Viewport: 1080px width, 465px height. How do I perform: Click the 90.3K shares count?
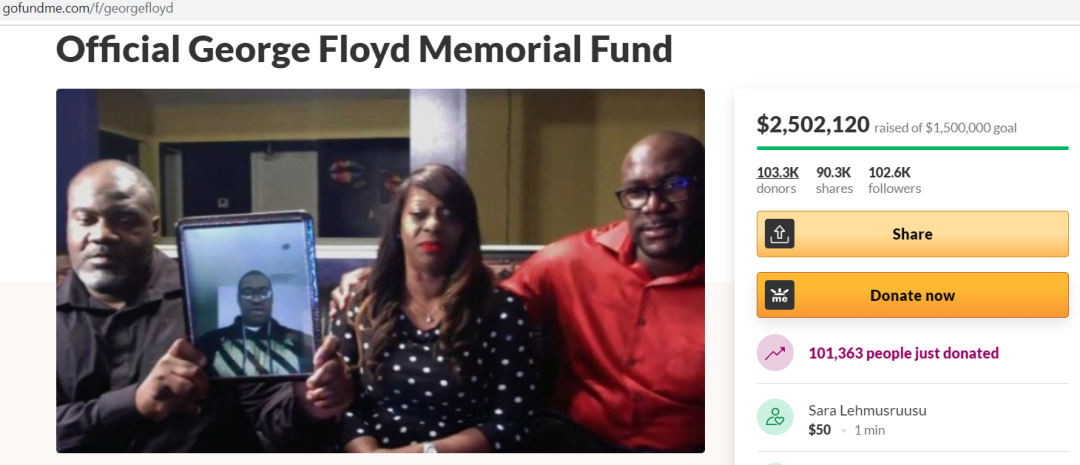[835, 180]
